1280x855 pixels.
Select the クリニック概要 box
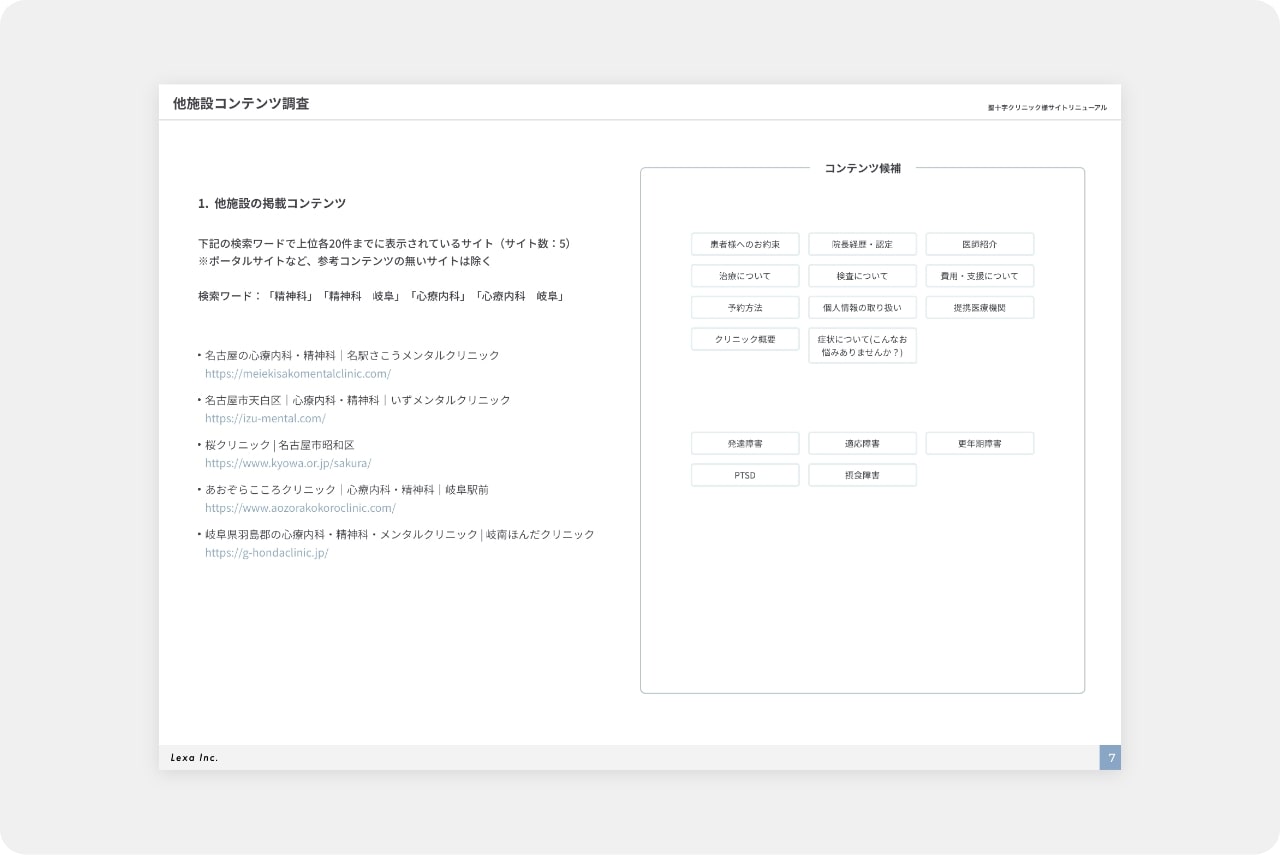coord(745,340)
